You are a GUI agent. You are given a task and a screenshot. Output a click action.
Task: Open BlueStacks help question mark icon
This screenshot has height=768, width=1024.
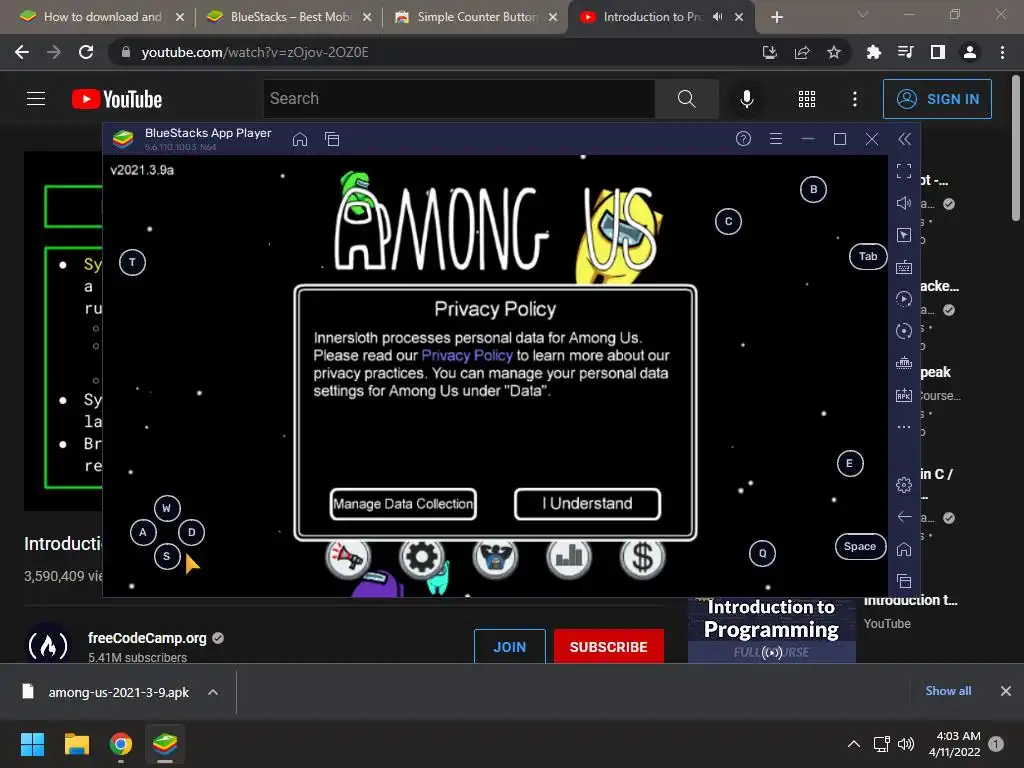click(x=743, y=138)
